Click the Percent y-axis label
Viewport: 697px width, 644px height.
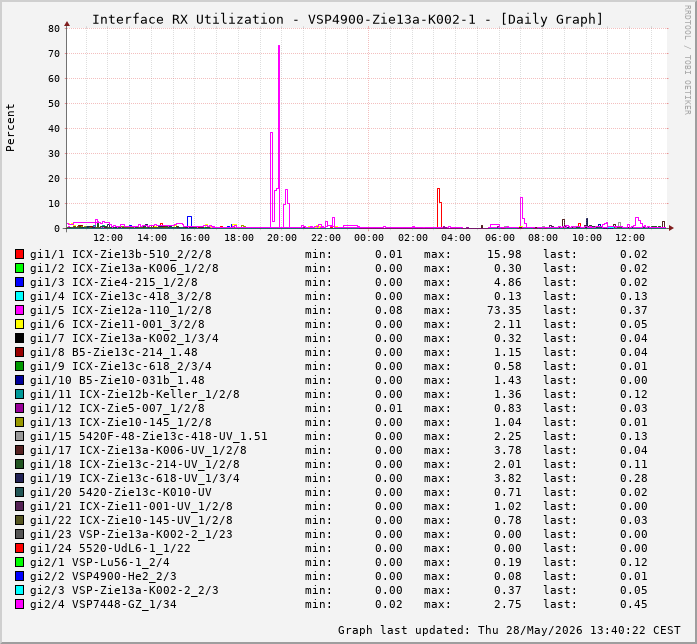(x=10, y=128)
